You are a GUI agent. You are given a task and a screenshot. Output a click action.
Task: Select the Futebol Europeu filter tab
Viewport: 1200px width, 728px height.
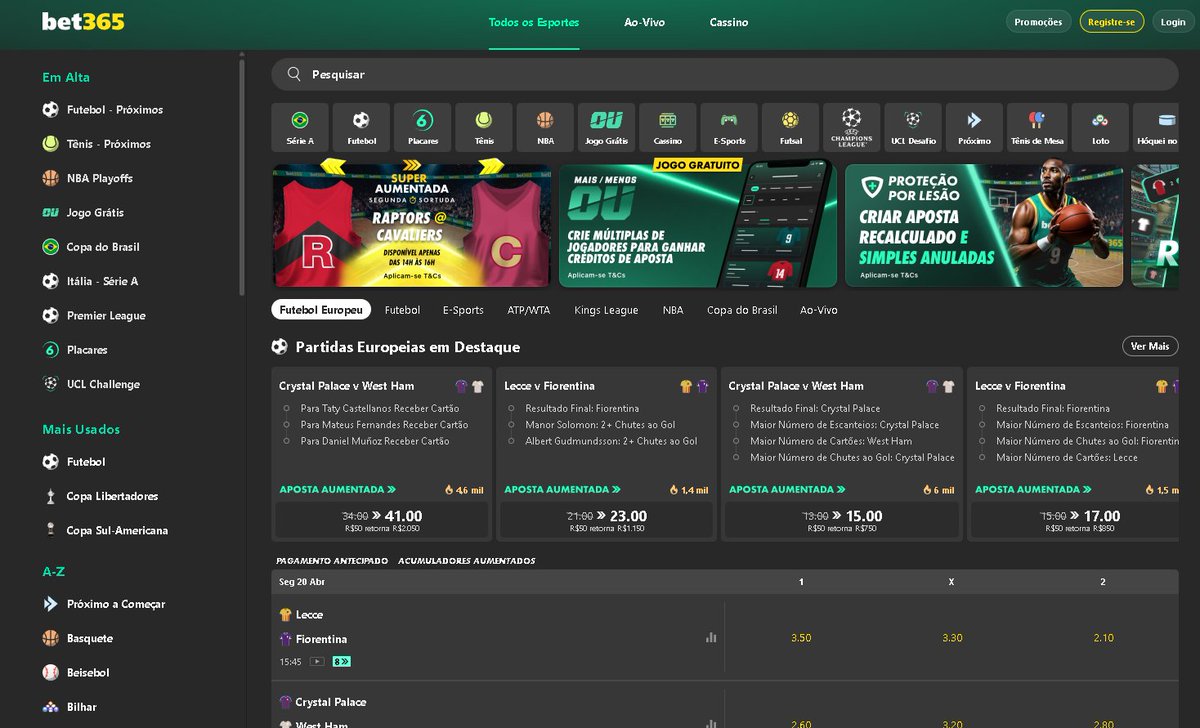click(321, 310)
